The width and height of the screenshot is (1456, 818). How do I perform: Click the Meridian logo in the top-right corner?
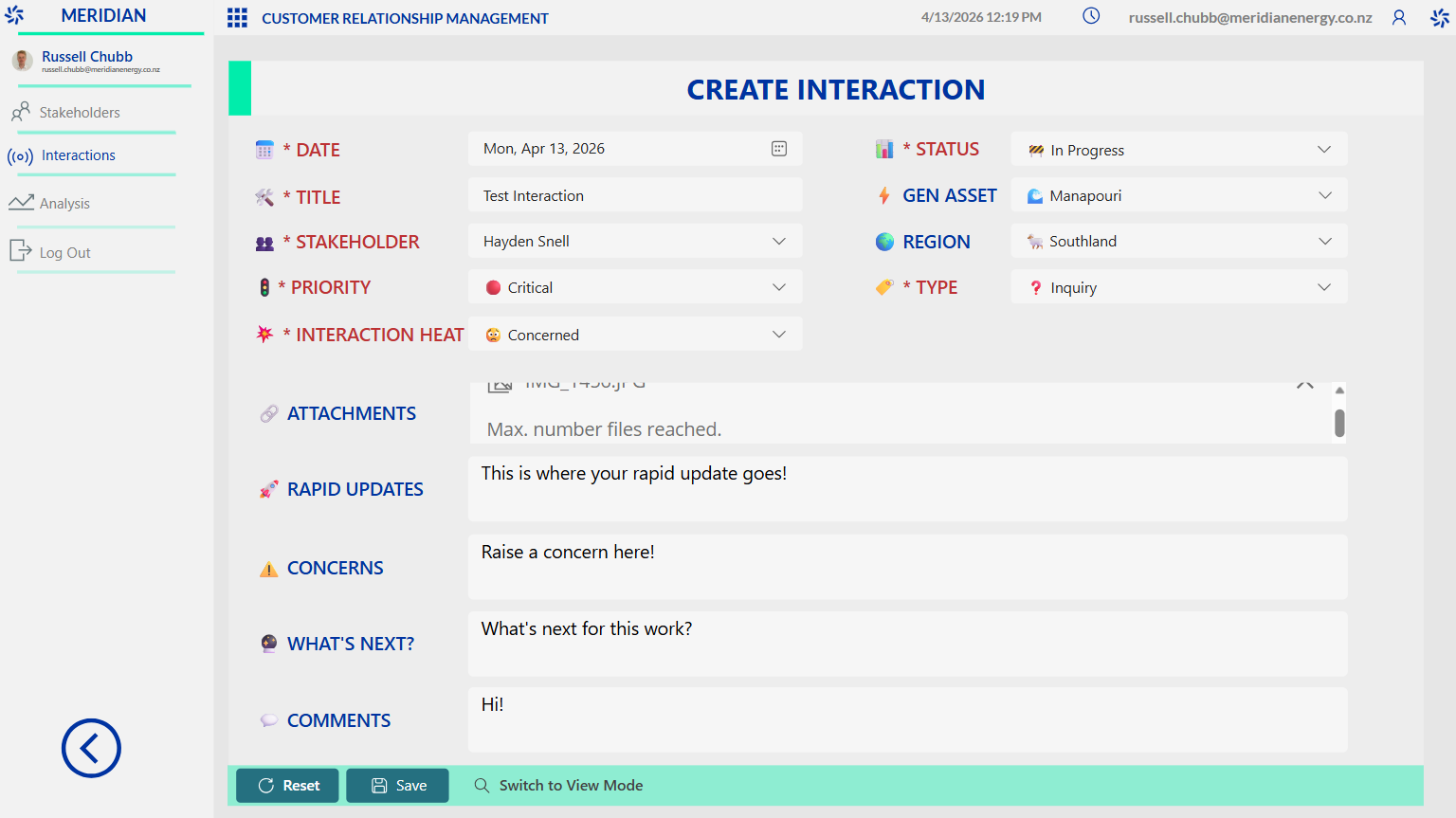pyautogui.click(x=1440, y=17)
